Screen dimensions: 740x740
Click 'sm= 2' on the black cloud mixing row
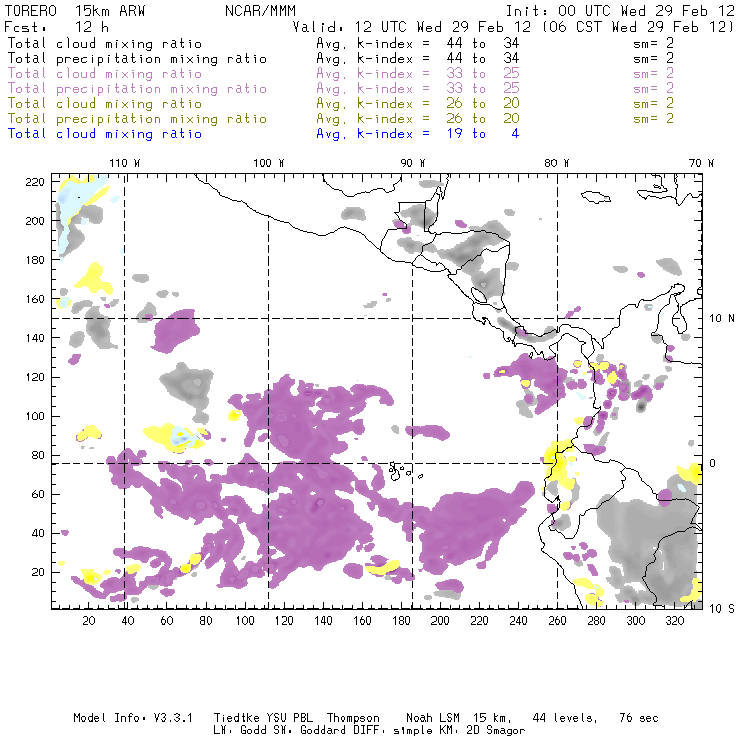coord(653,43)
